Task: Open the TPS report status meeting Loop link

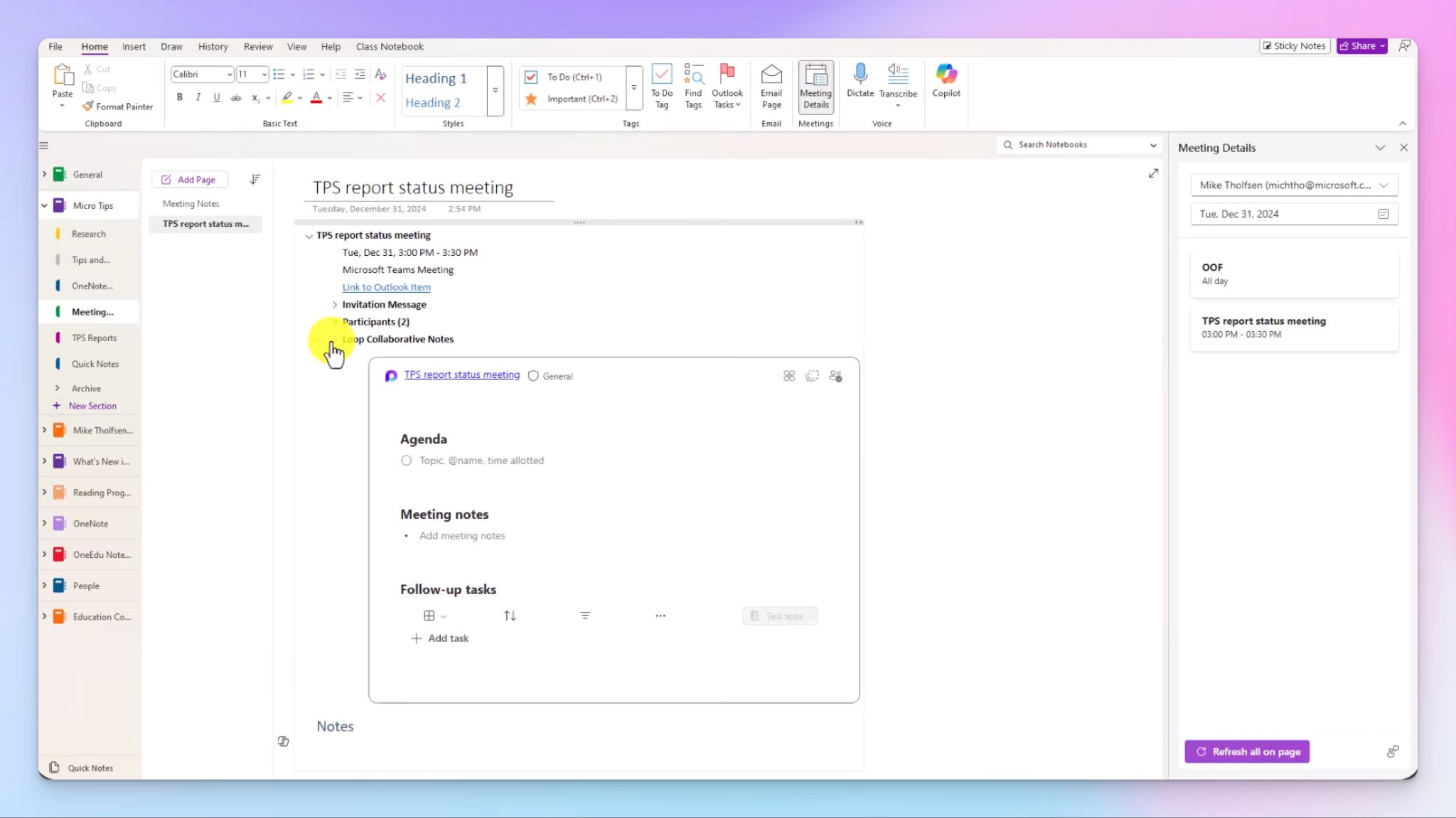Action: point(461,375)
